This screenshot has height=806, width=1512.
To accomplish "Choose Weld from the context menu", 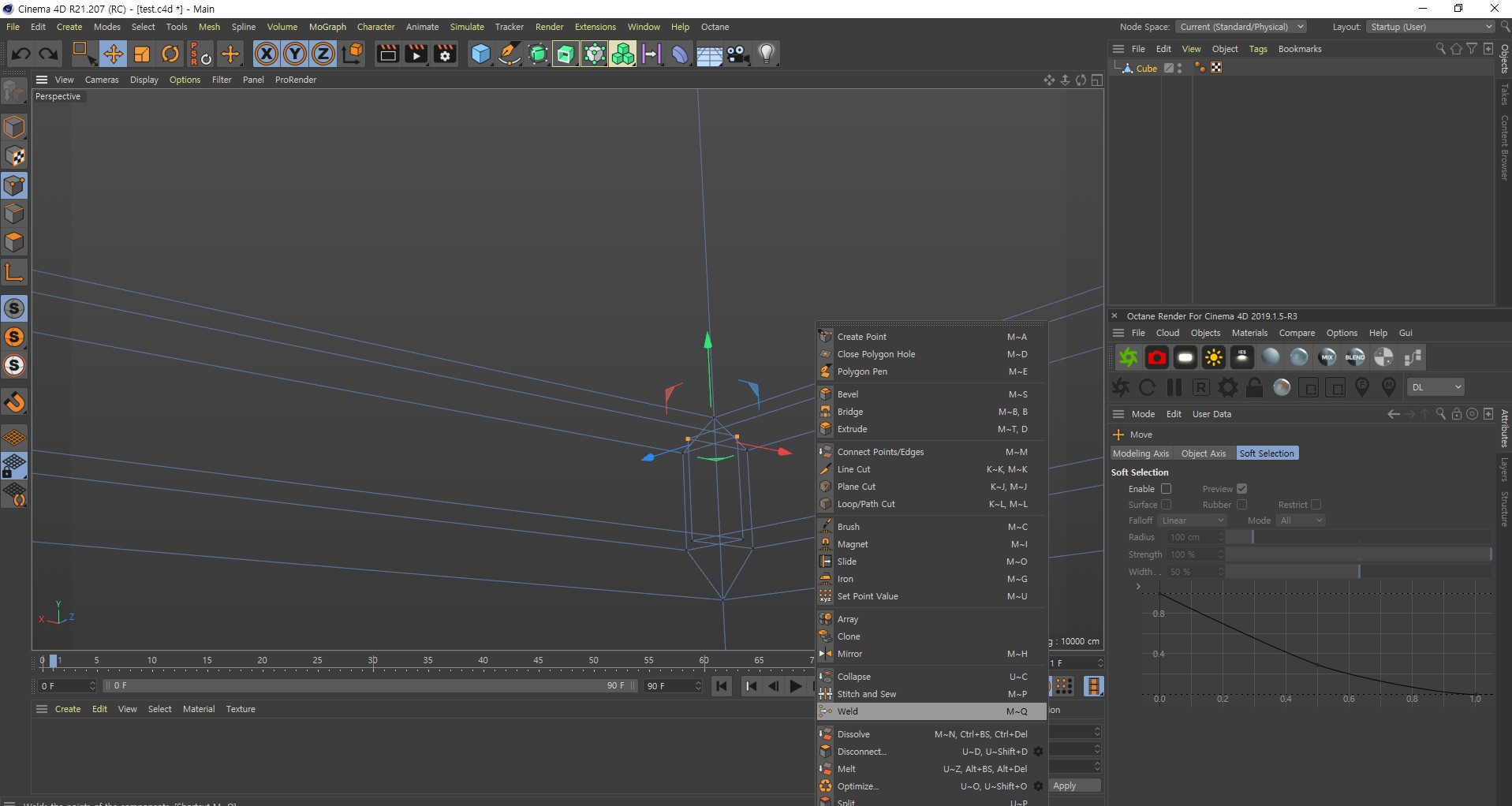I will pos(931,711).
